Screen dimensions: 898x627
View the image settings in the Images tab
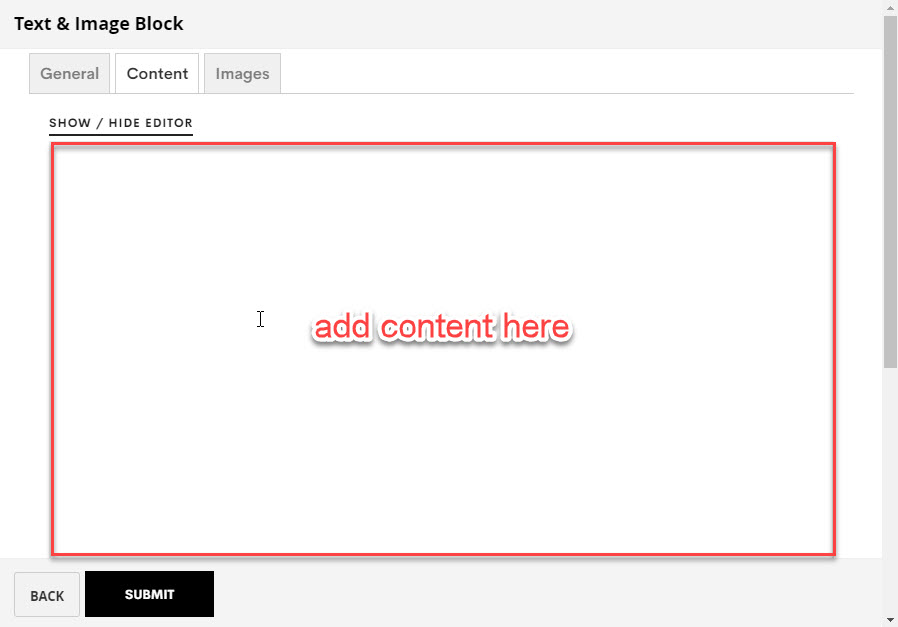(242, 73)
